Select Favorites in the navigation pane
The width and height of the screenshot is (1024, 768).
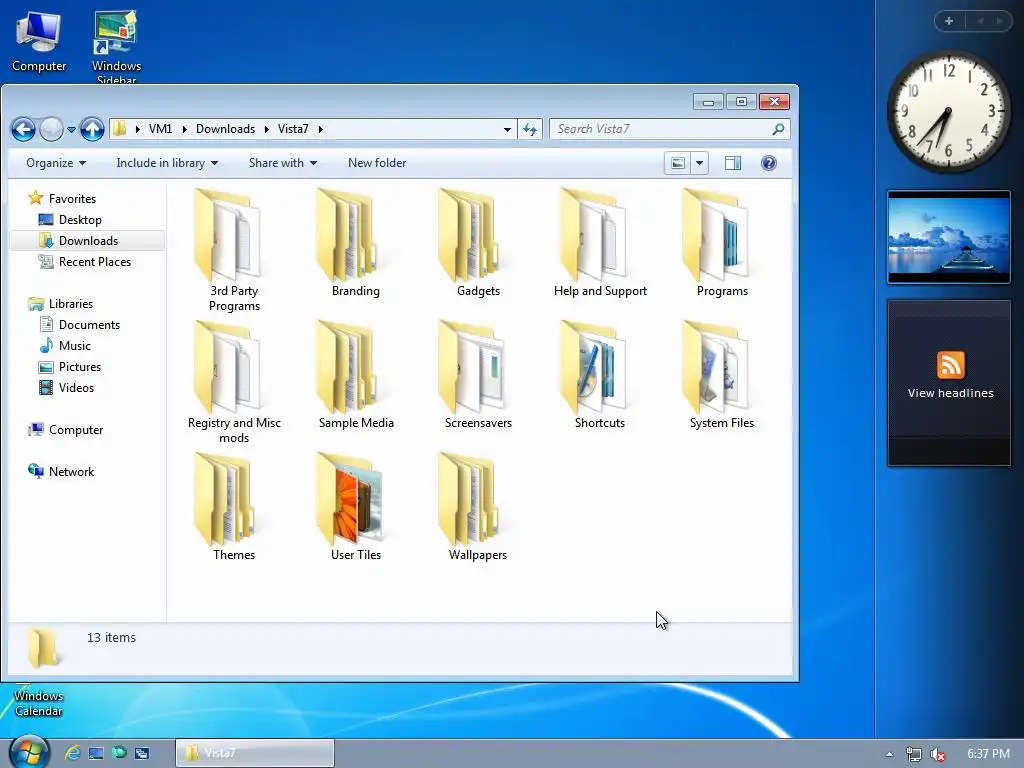click(x=63, y=199)
